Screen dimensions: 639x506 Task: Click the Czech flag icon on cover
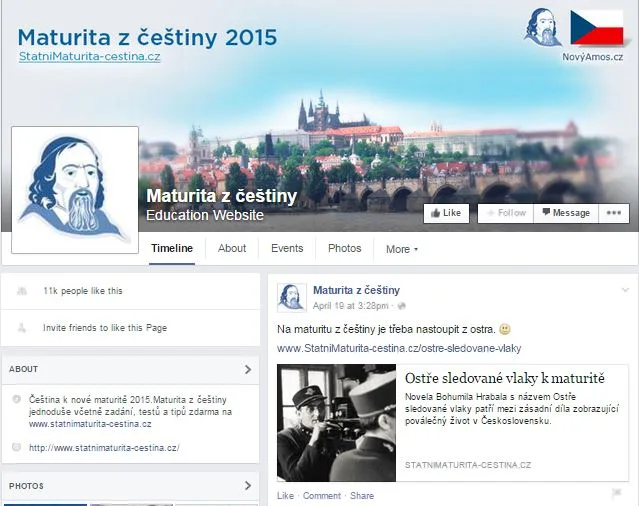pos(597,27)
